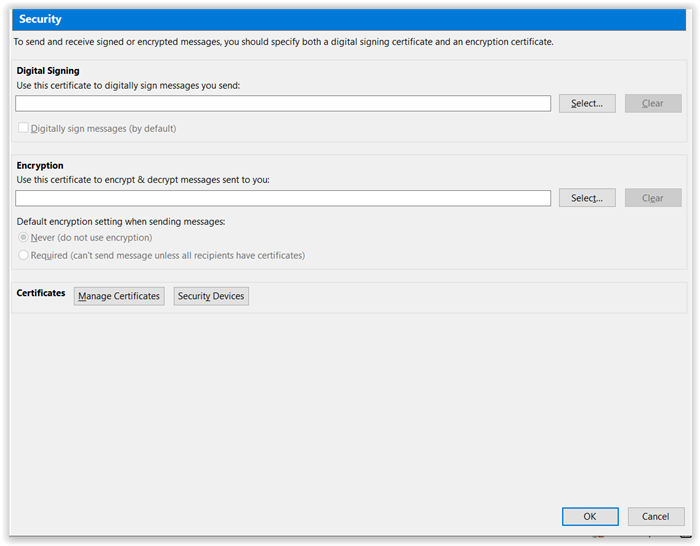Click the digital signing certificate text field
Screen dimensions: 700x546
pos(283,104)
